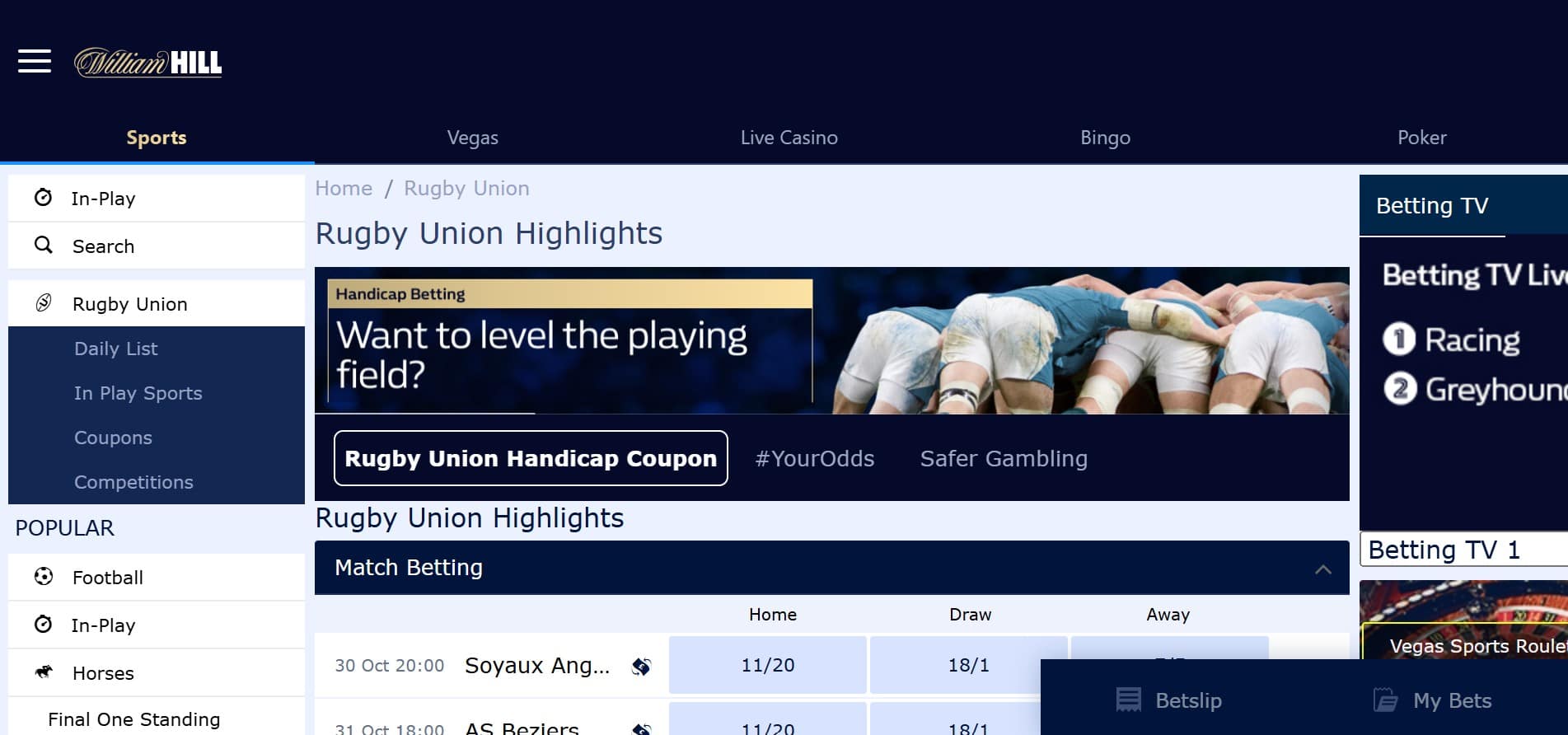Open Competitions in Rugby Union submenu

[133, 482]
